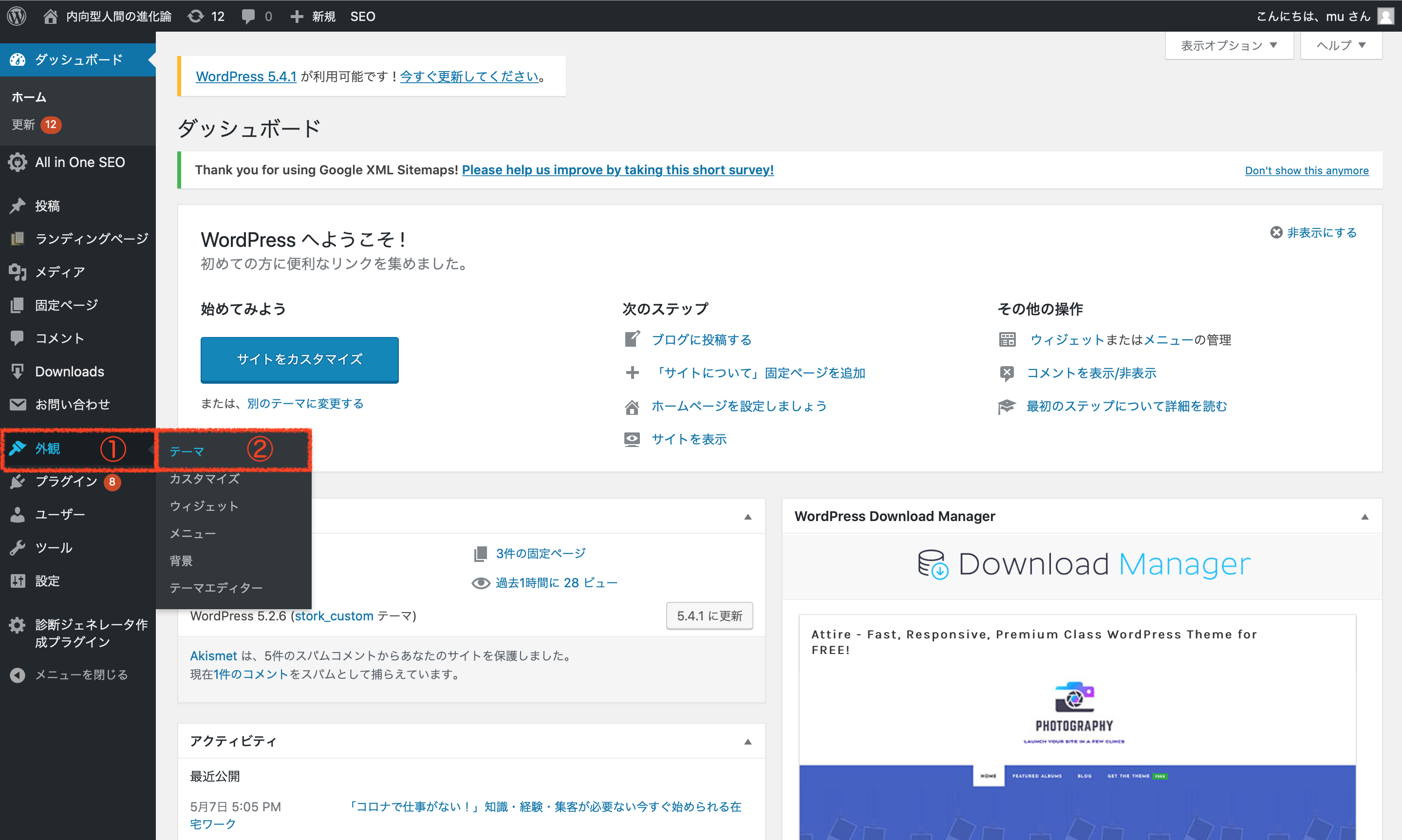Select 背景 in the submenu
The height and width of the screenshot is (840, 1402).
(x=181, y=561)
